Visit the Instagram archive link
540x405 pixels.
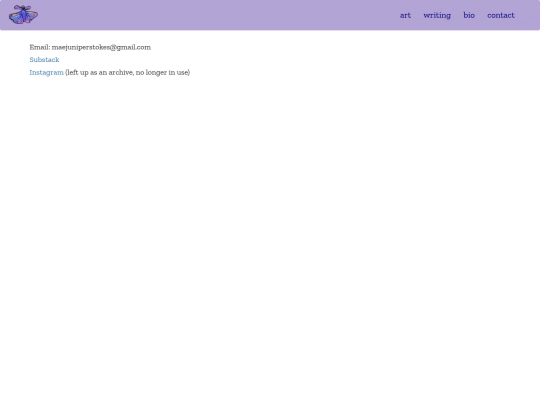[46, 73]
